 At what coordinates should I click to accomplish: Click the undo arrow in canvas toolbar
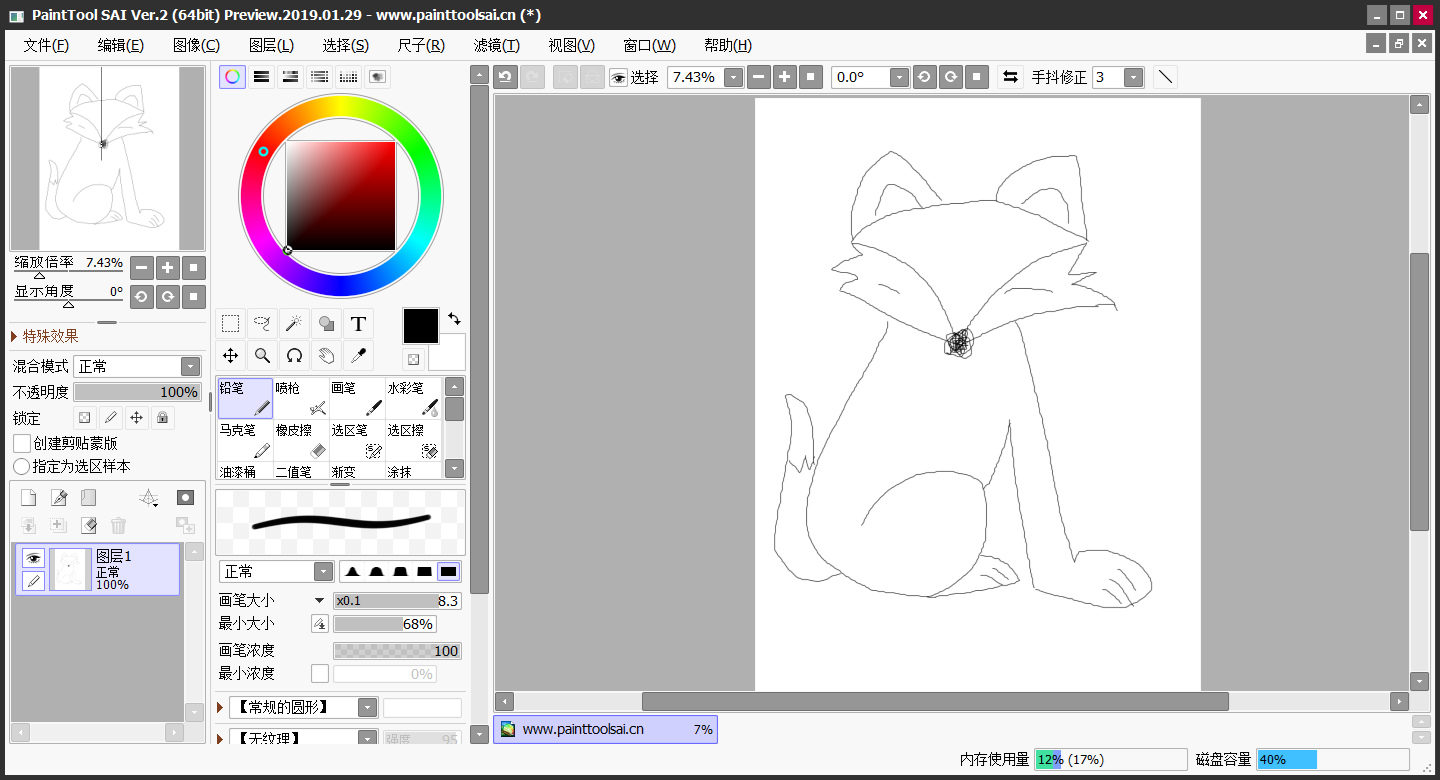pos(506,77)
